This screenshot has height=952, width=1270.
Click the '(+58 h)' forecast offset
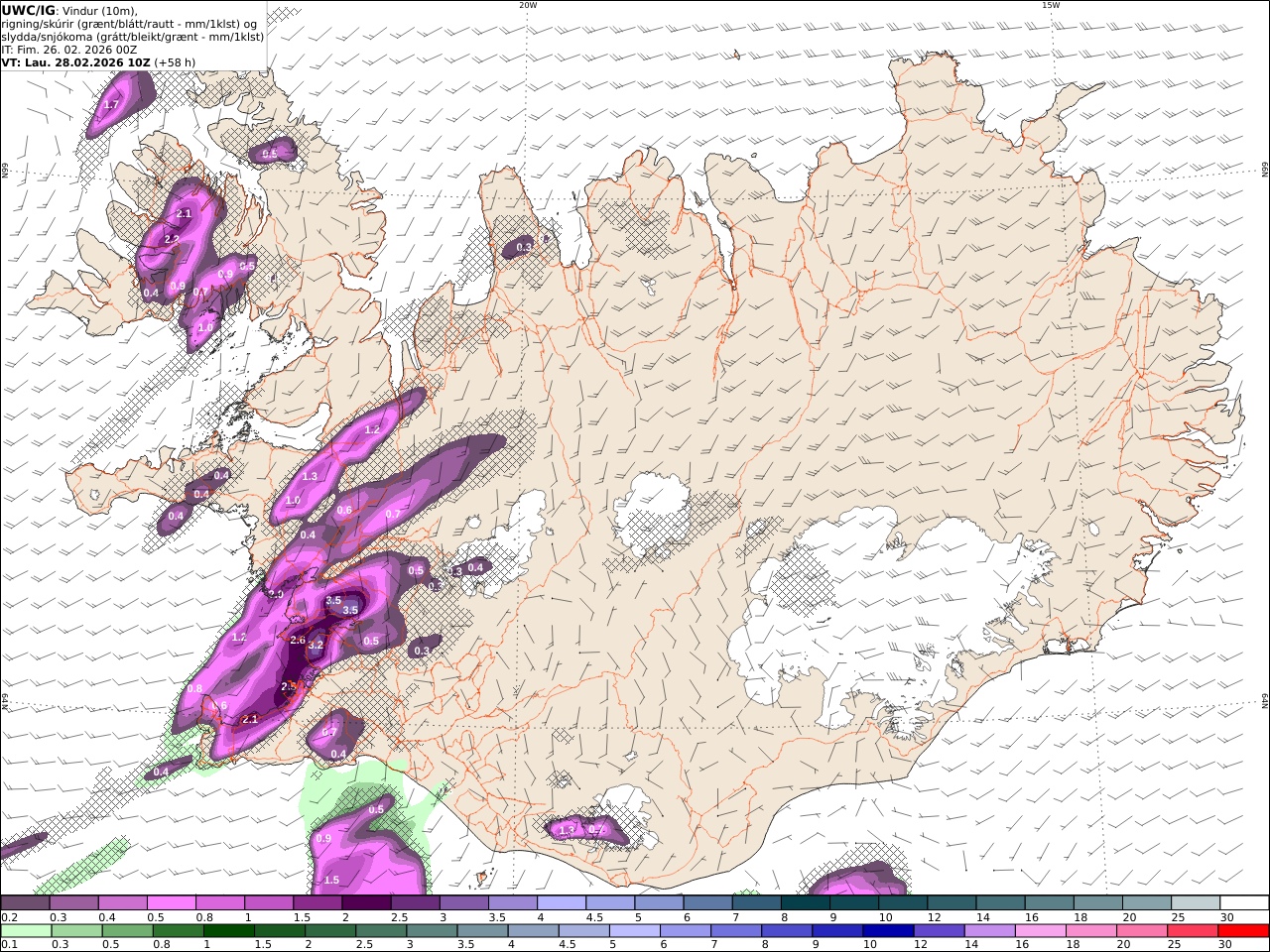pyautogui.click(x=175, y=62)
